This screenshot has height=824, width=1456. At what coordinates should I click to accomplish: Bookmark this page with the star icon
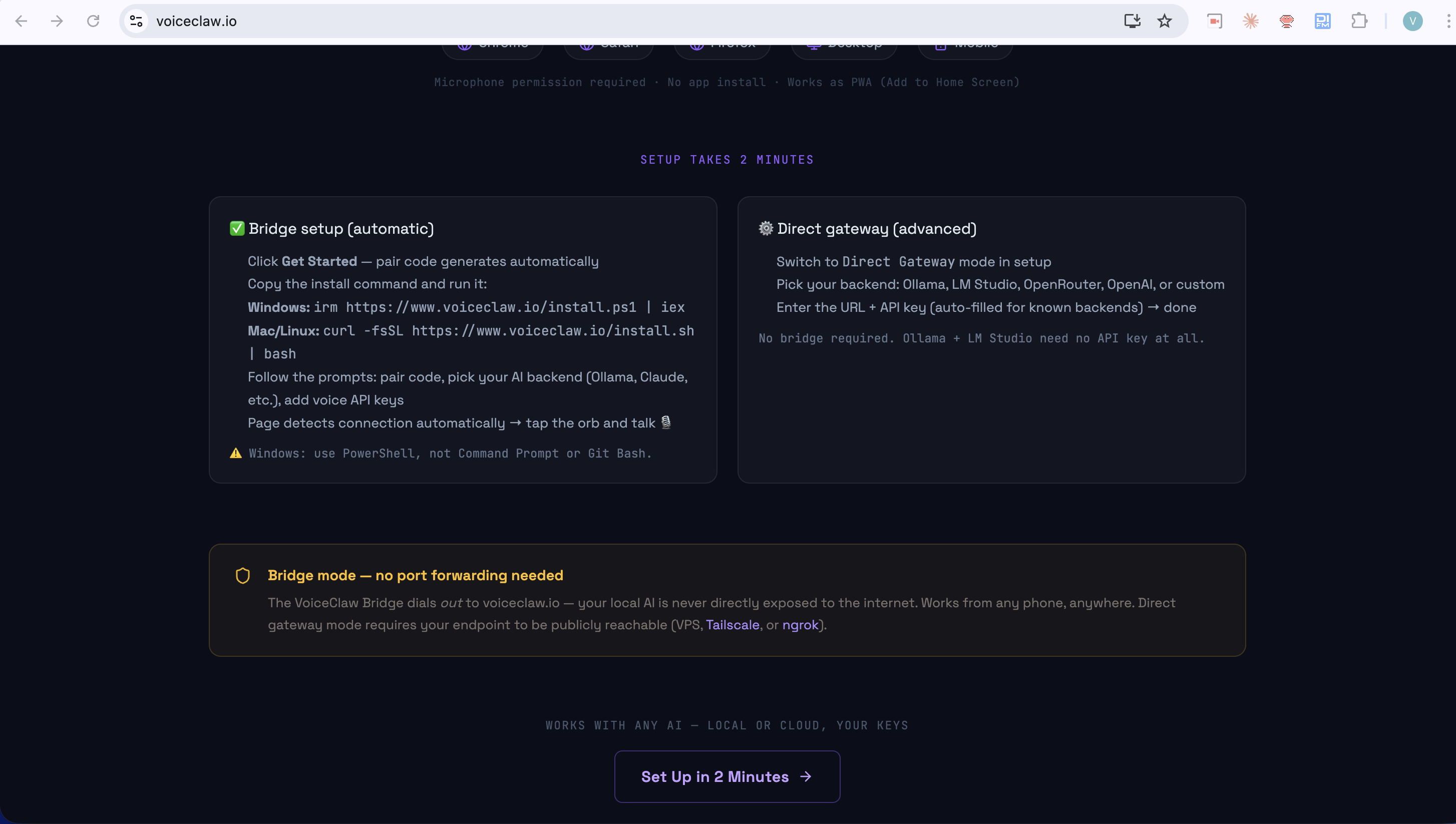tap(1164, 21)
